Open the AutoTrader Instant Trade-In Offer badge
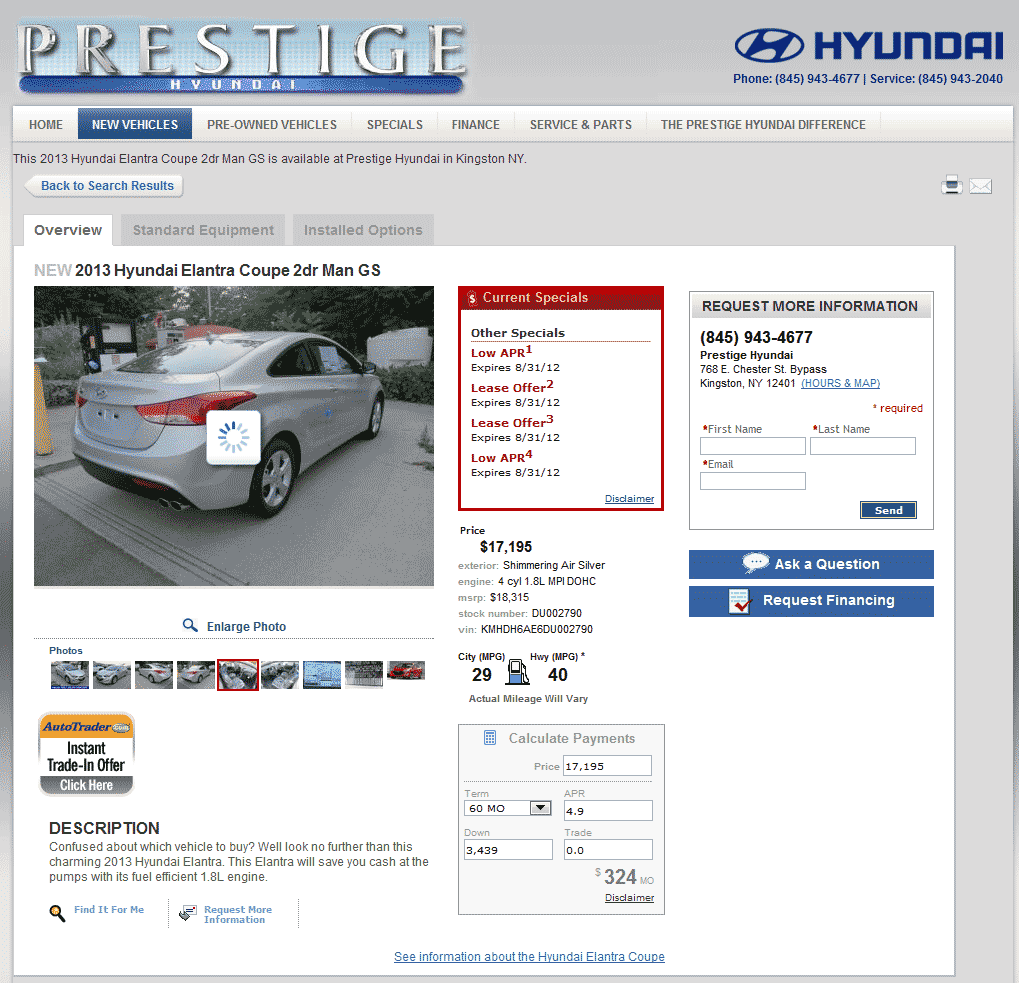This screenshot has height=983, width=1019. (x=86, y=754)
